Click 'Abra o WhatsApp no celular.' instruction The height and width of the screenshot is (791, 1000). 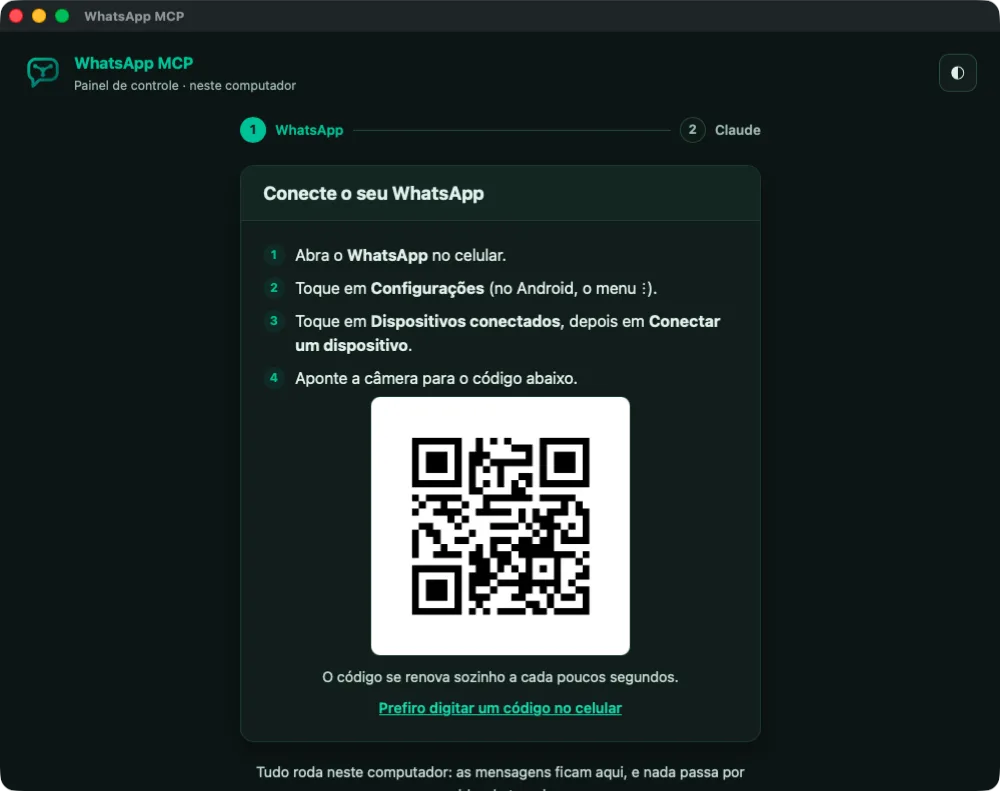[x=401, y=255]
